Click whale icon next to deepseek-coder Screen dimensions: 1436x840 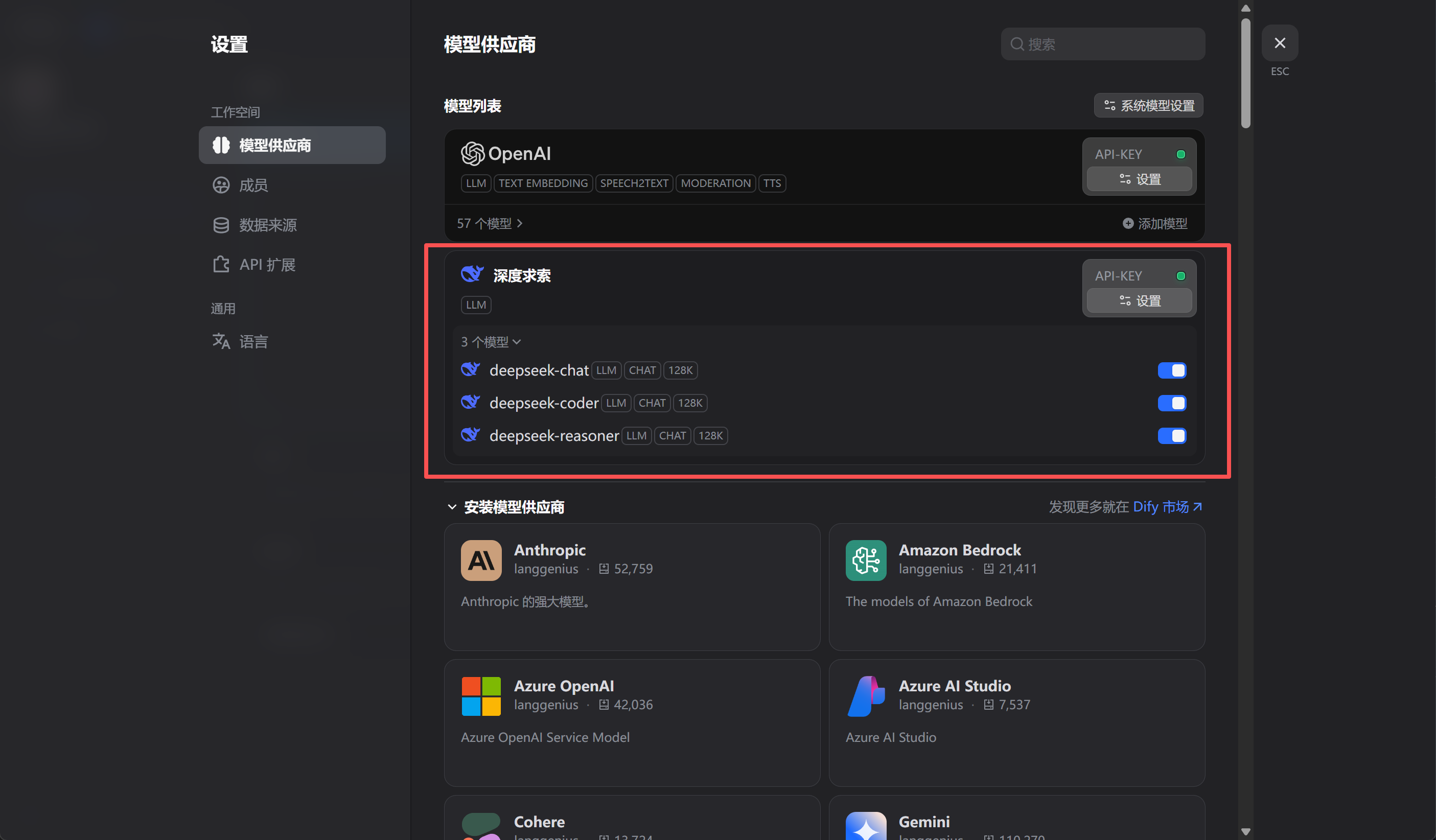[471, 402]
